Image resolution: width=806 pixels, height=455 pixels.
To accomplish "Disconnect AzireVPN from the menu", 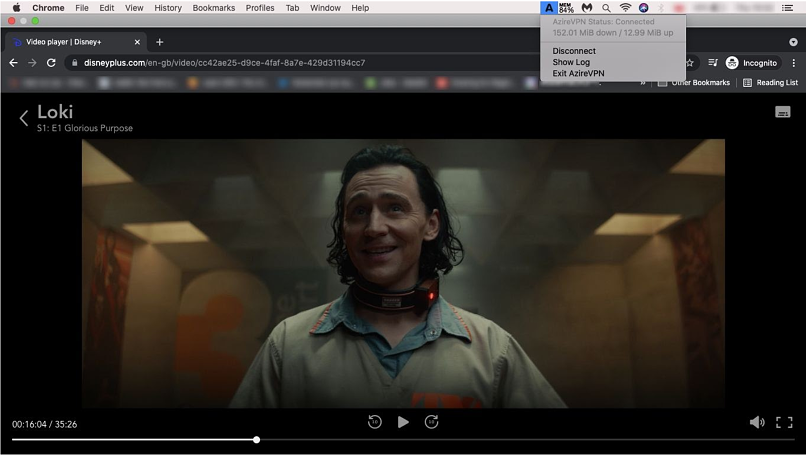I will (x=574, y=51).
